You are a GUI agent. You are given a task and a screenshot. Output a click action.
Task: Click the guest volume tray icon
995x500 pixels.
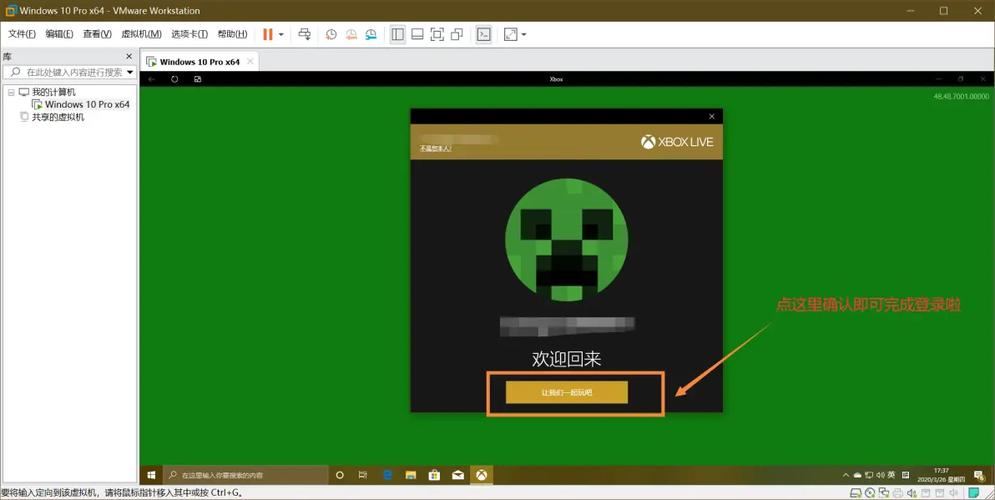[x=880, y=475]
